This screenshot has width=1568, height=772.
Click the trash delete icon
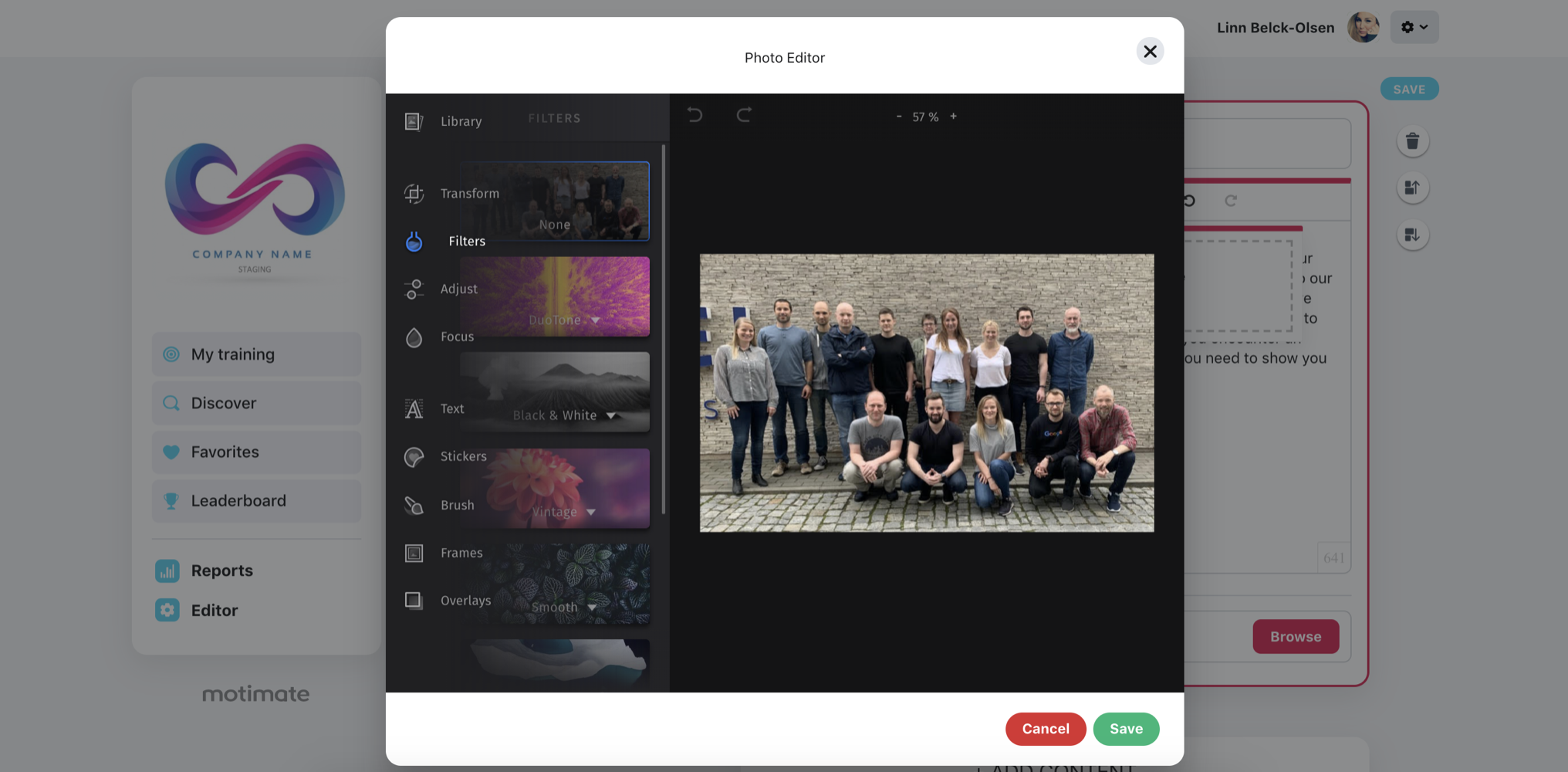(x=1413, y=142)
